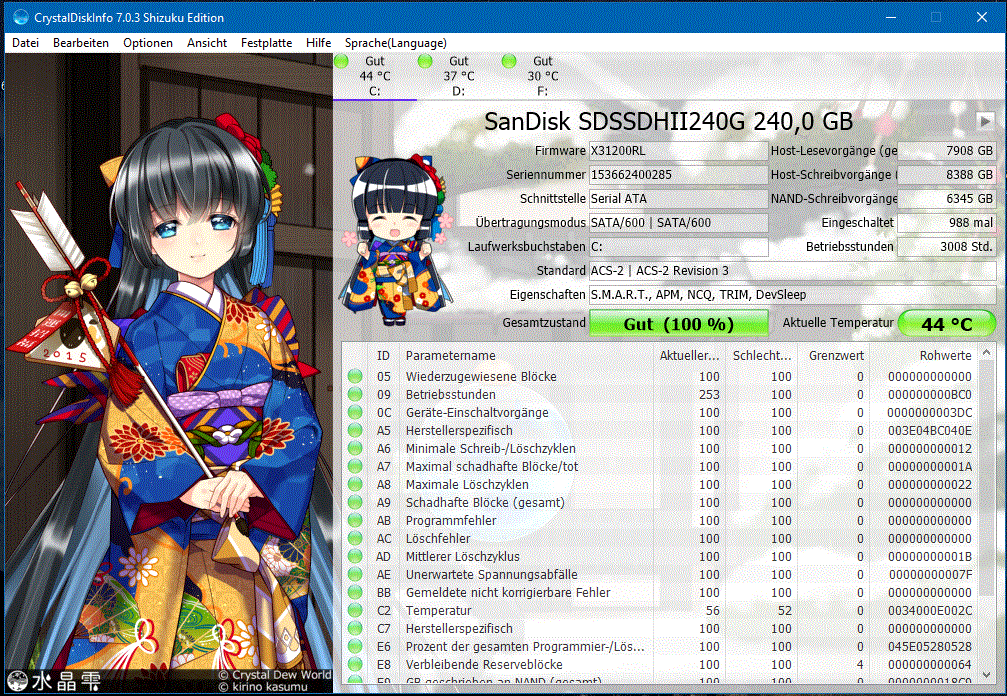This screenshot has height=696, width=1007.
Task: Click status icon of Unerwartete Spannungsabfälle row
Action: 355,575
